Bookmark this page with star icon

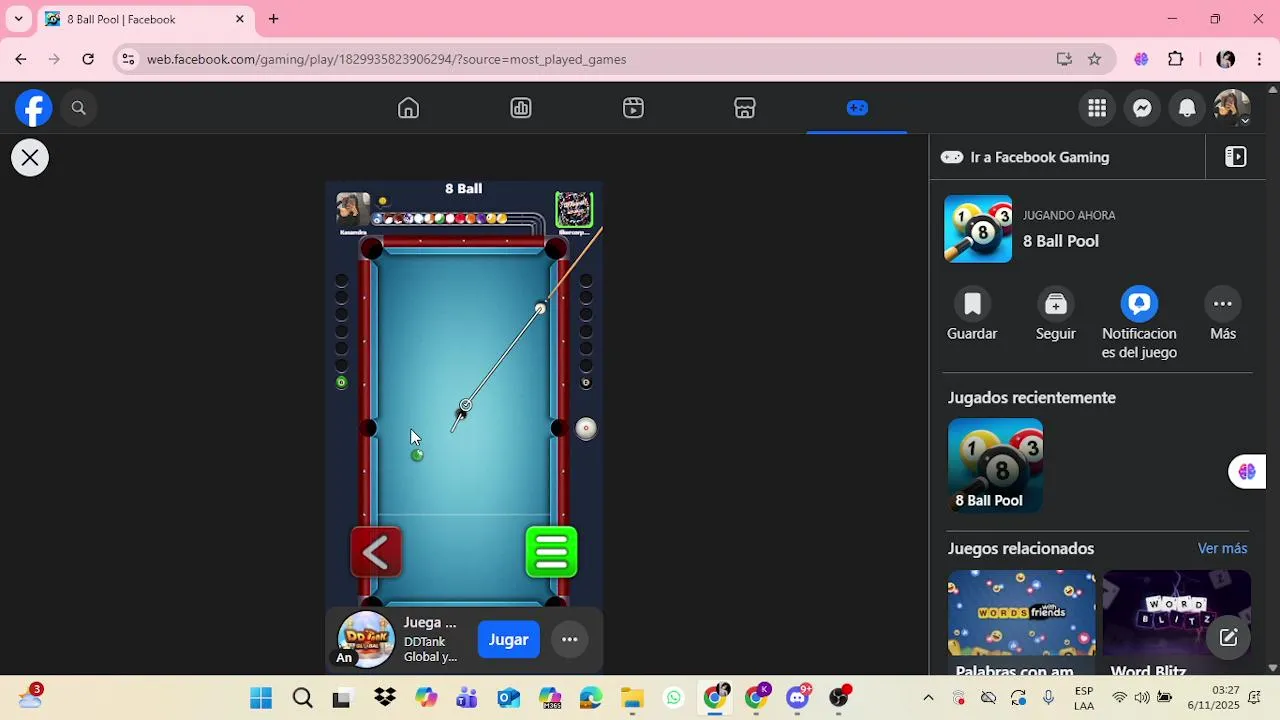pos(1095,59)
